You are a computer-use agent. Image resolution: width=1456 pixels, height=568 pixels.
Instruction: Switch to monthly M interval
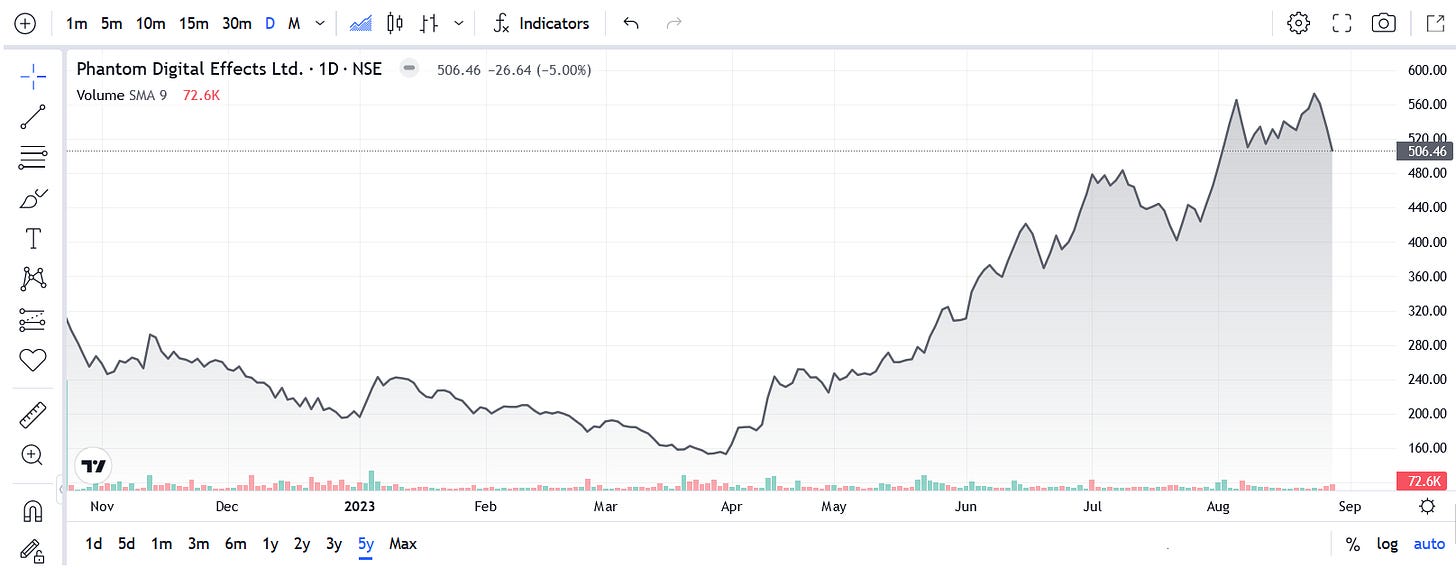(x=294, y=23)
